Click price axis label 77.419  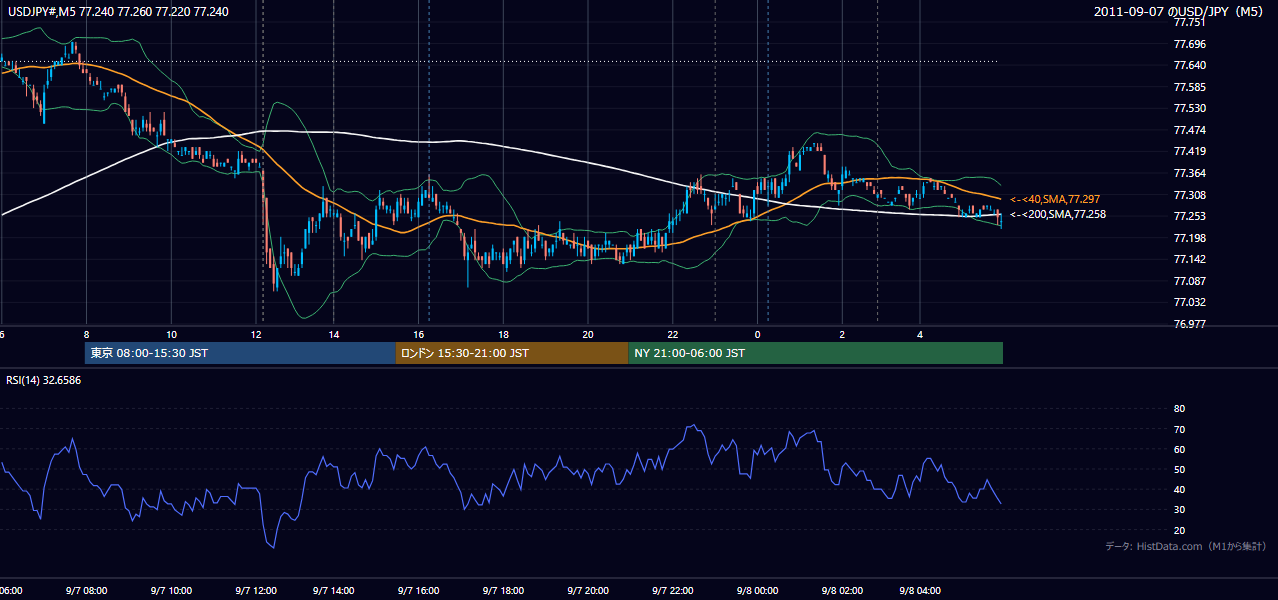point(1190,152)
